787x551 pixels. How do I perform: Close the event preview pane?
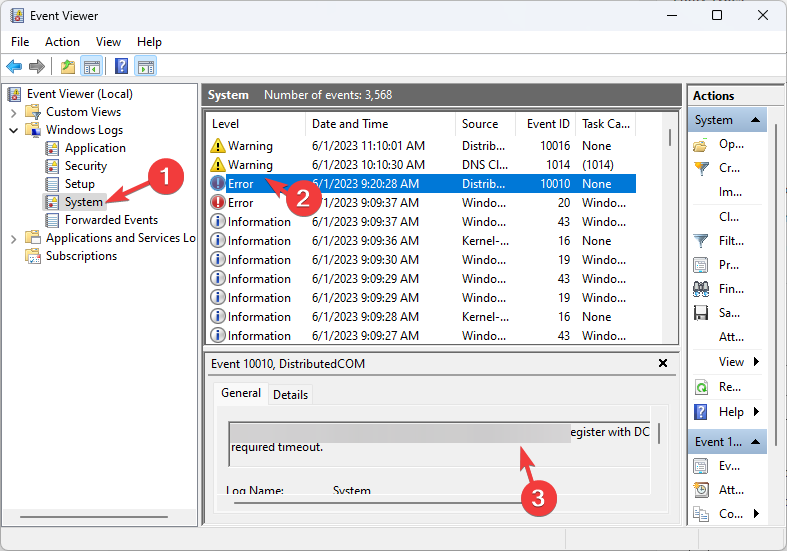click(663, 363)
